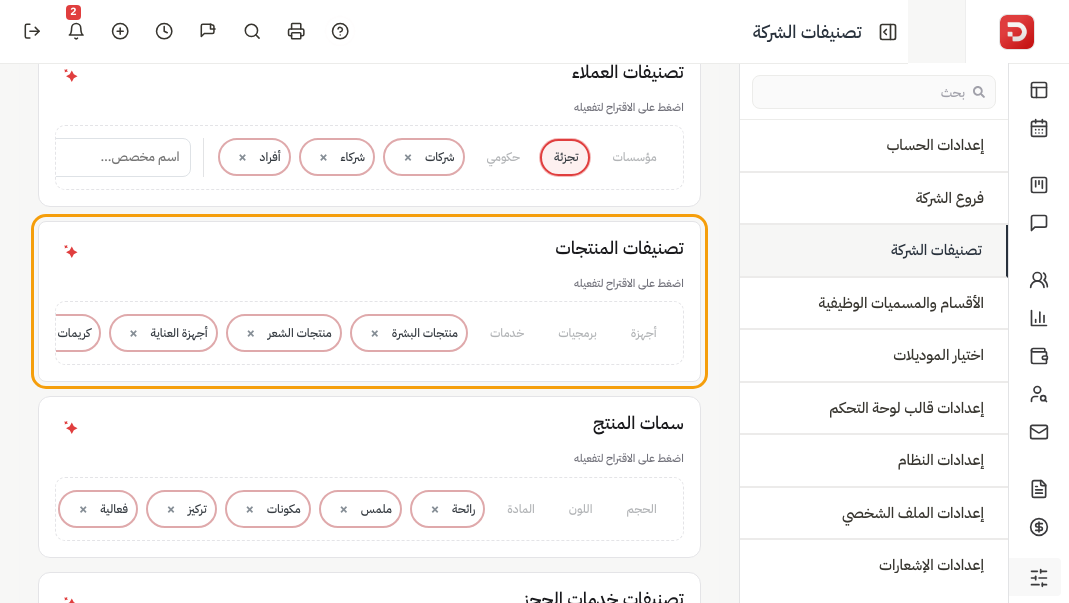The image size is (1069, 603).
Task: Activate the برمجيات product suggestion
Action: click(577, 333)
